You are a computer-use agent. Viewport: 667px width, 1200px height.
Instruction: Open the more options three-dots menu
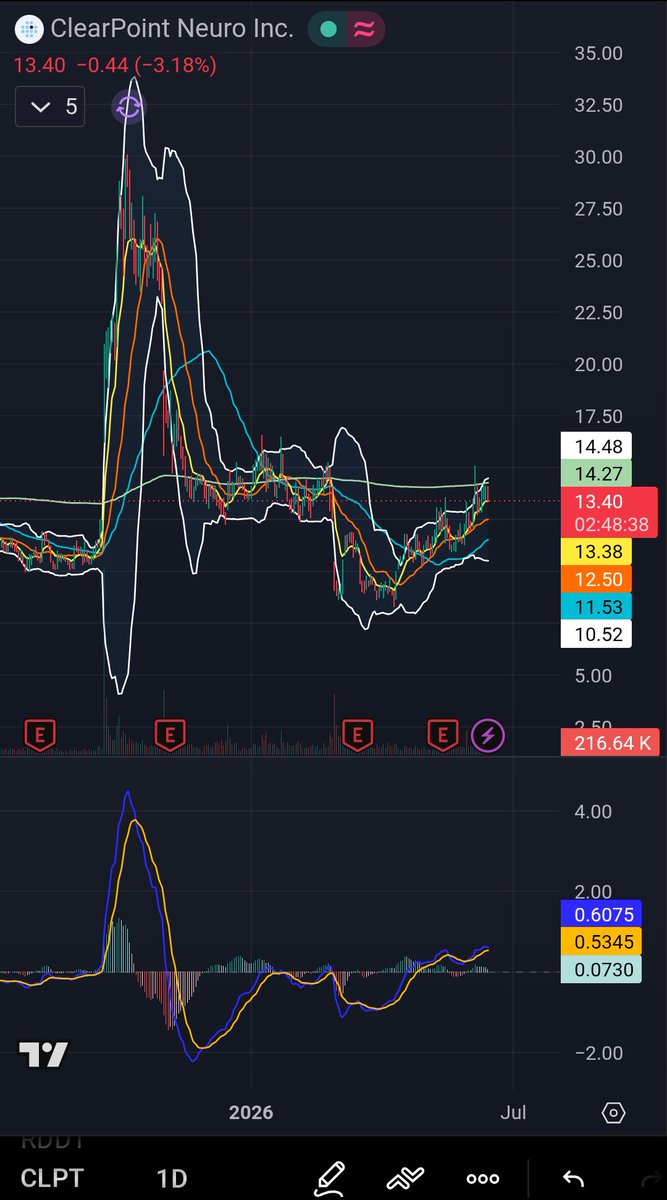(x=483, y=1178)
